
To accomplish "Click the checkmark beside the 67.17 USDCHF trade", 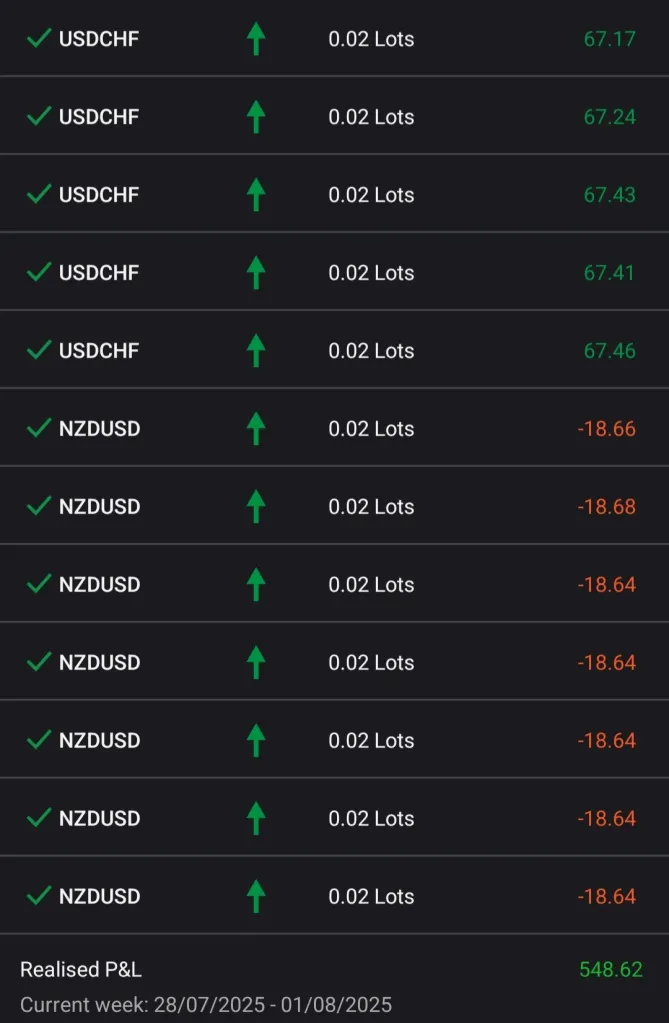I will pos(39,39).
